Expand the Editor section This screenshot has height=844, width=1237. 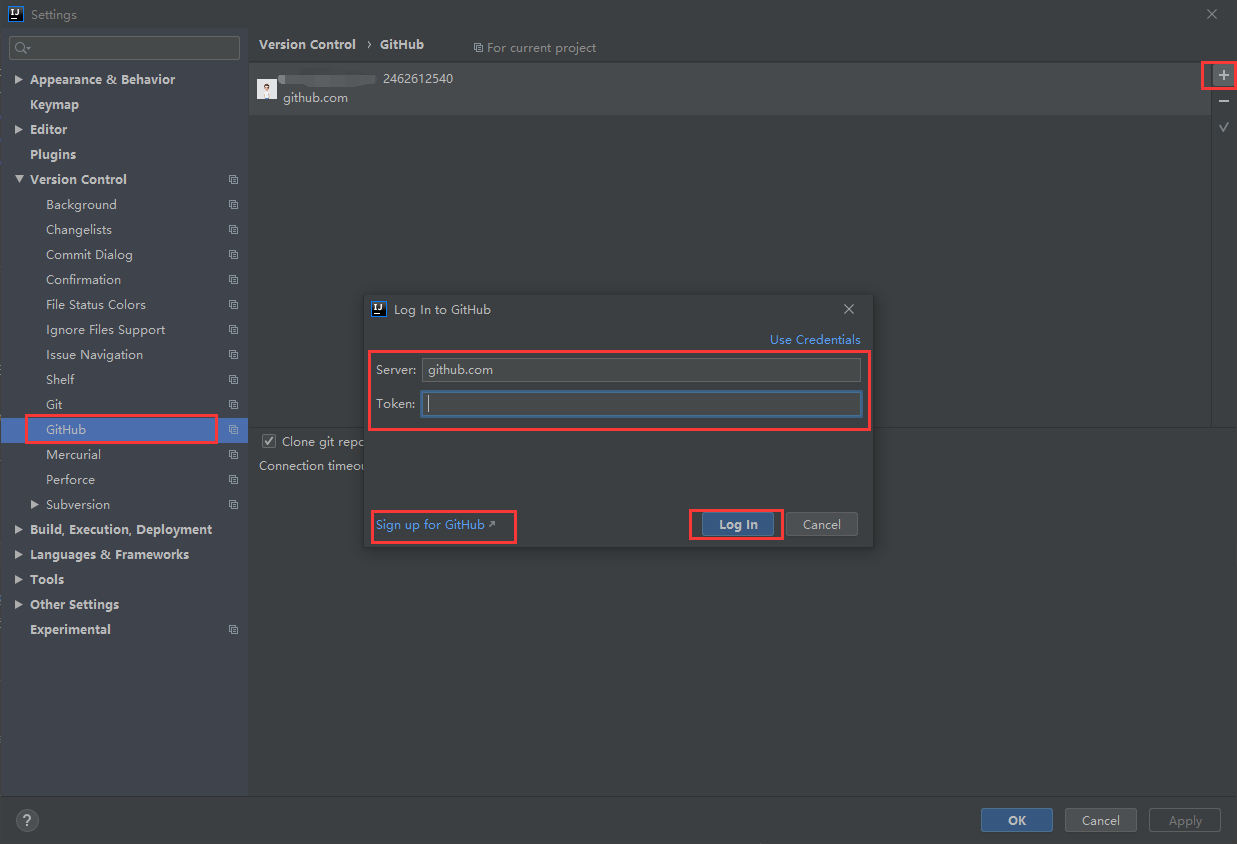pyautogui.click(x=19, y=130)
